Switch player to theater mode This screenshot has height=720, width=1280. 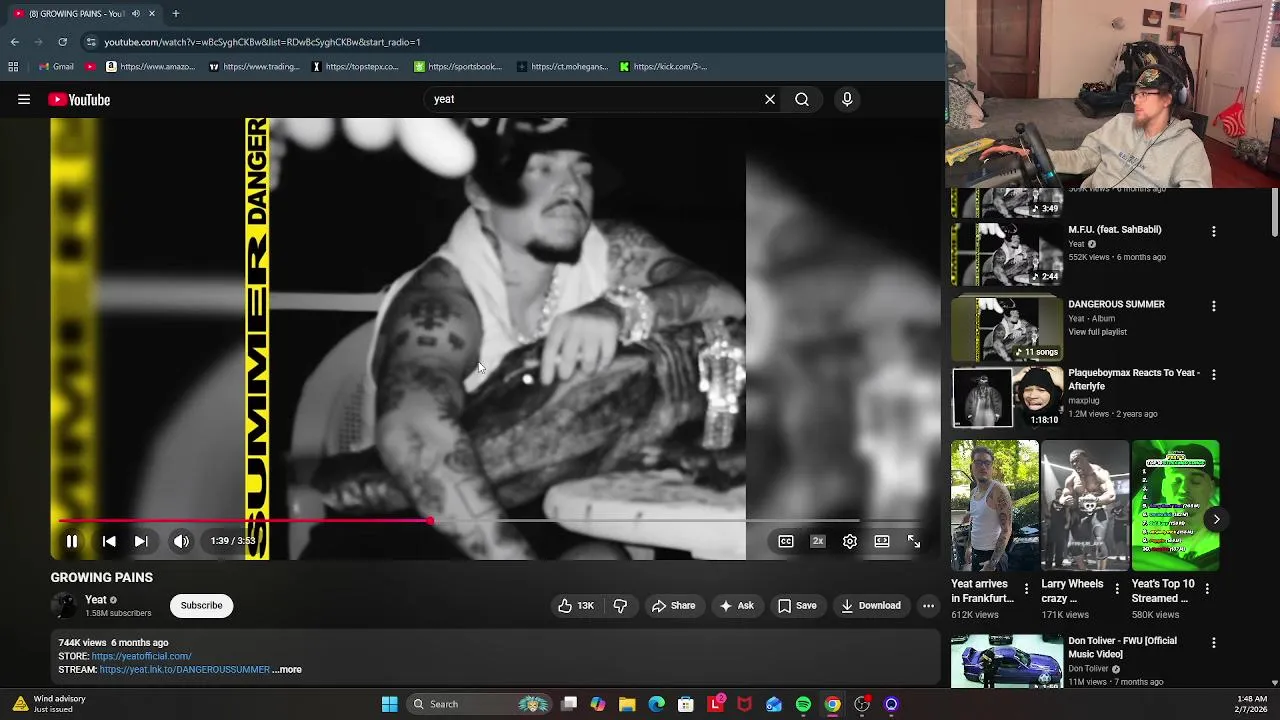pyautogui.click(x=882, y=541)
